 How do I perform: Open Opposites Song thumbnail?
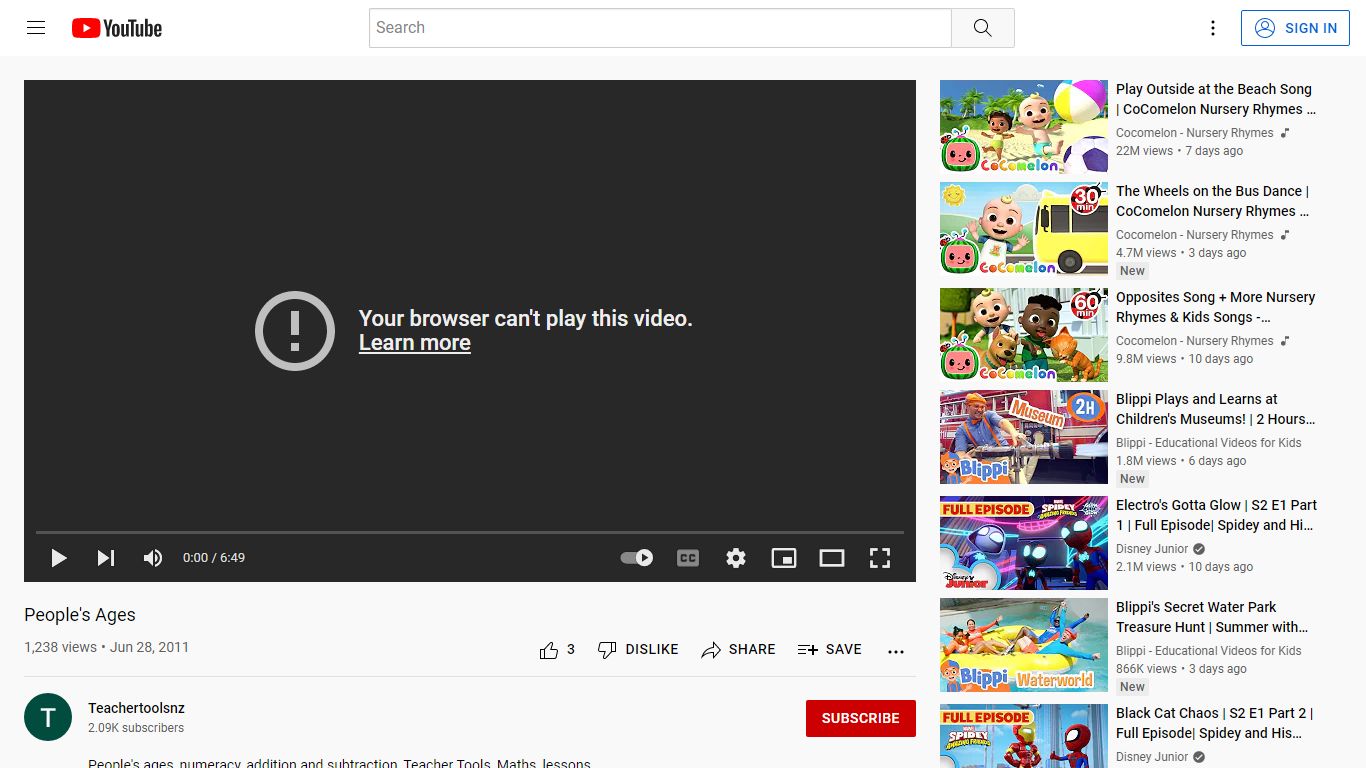click(1024, 335)
